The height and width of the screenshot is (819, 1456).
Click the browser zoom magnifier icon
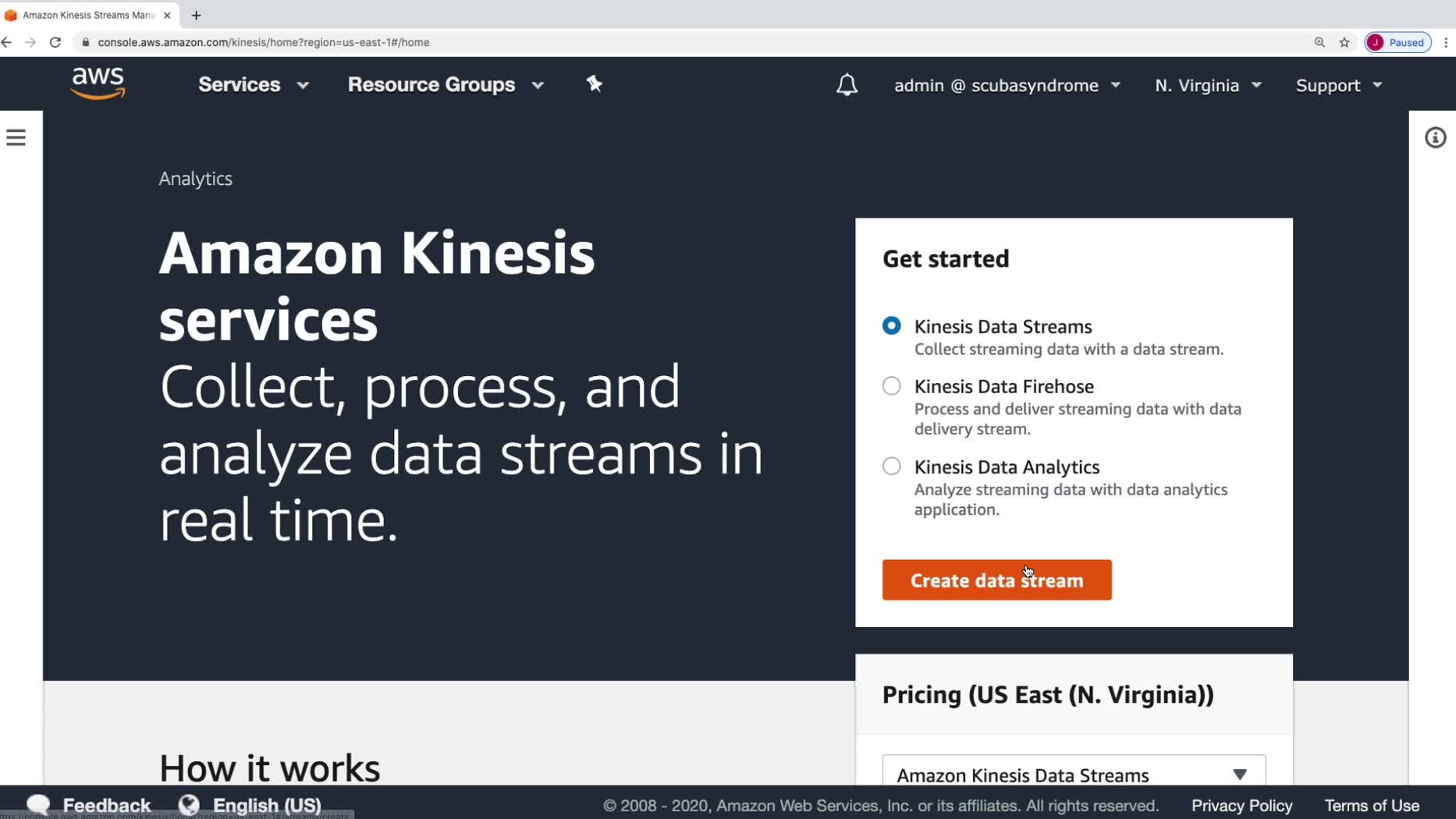click(1319, 42)
